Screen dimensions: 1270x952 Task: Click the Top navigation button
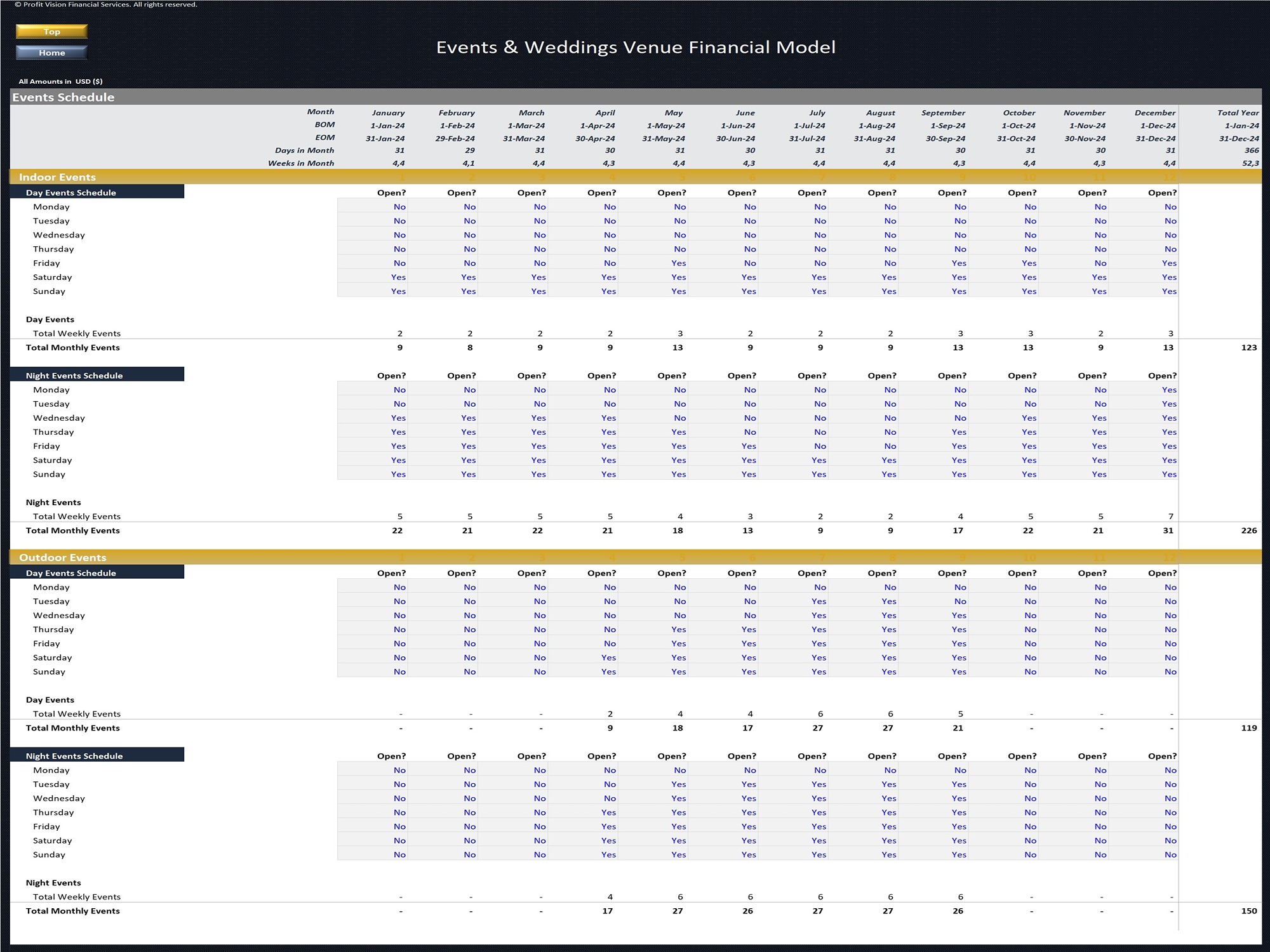click(x=52, y=31)
